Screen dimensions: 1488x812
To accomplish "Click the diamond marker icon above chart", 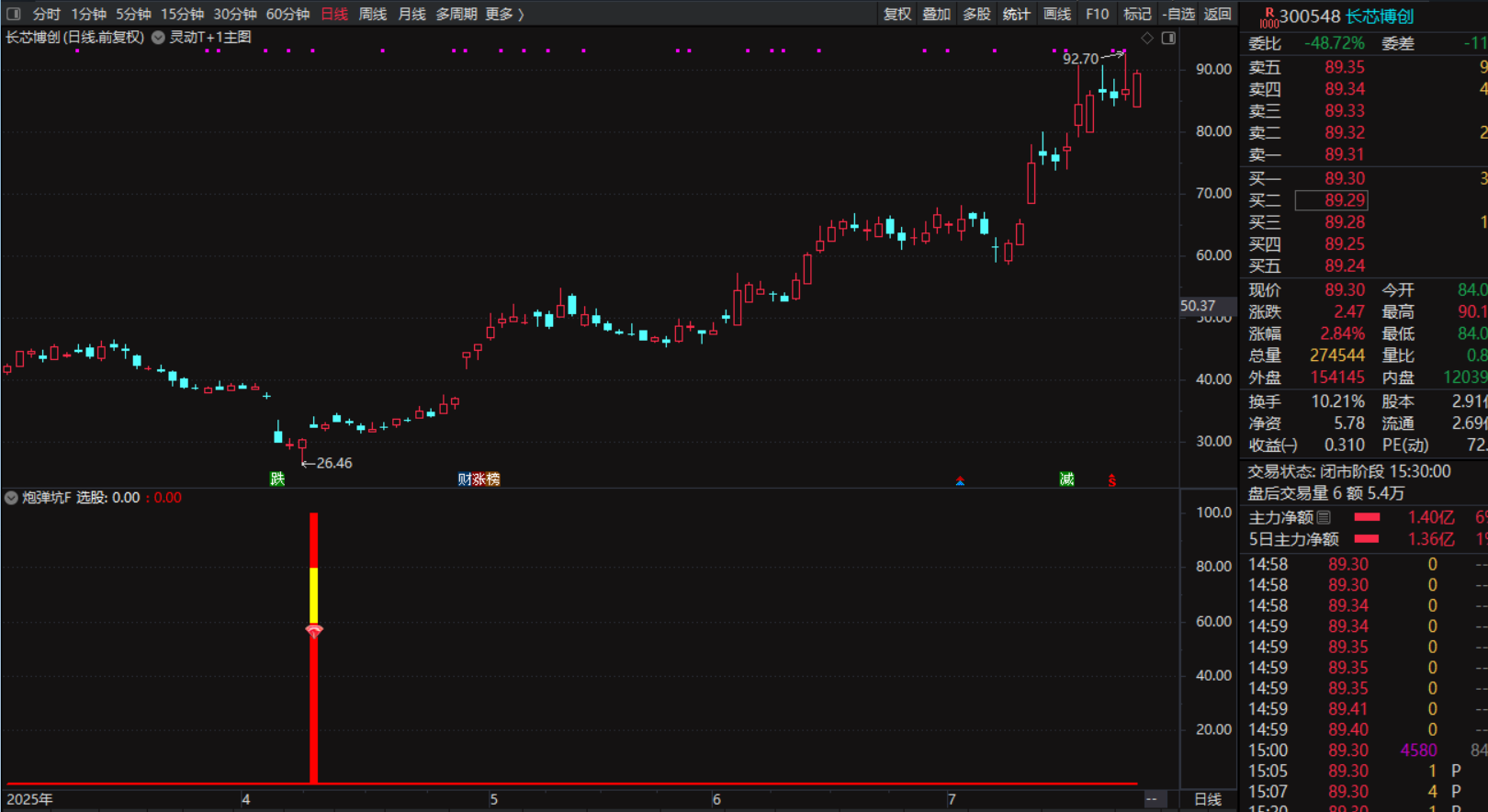I will (1146, 38).
